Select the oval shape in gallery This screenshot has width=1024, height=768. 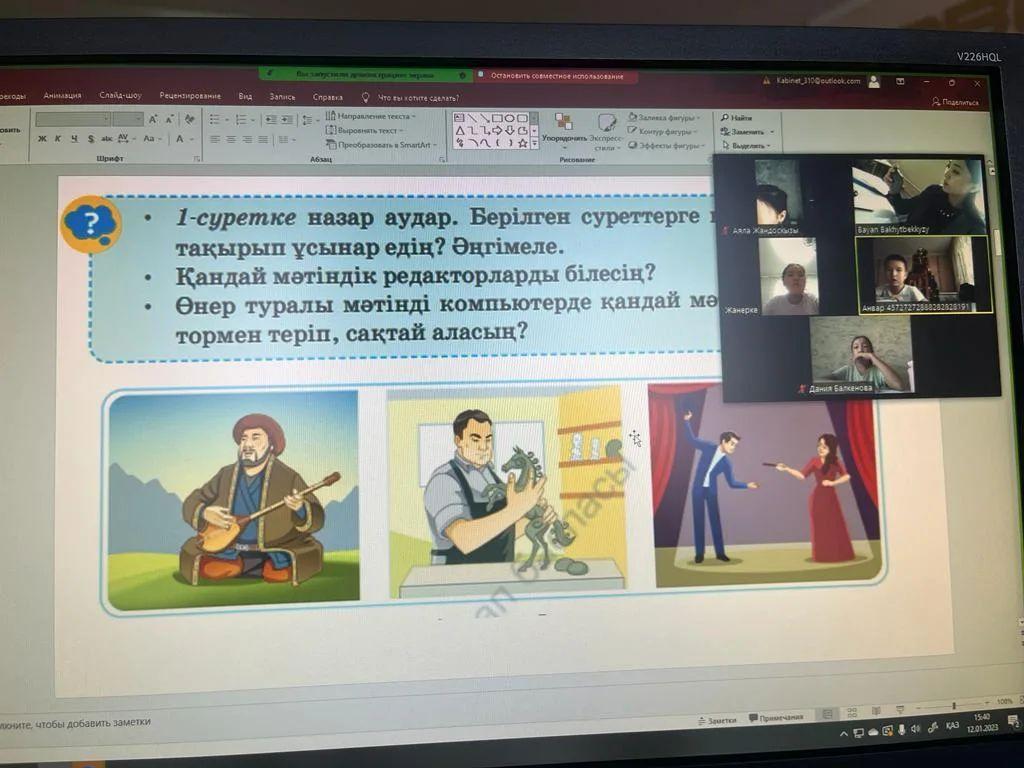point(509,118)
